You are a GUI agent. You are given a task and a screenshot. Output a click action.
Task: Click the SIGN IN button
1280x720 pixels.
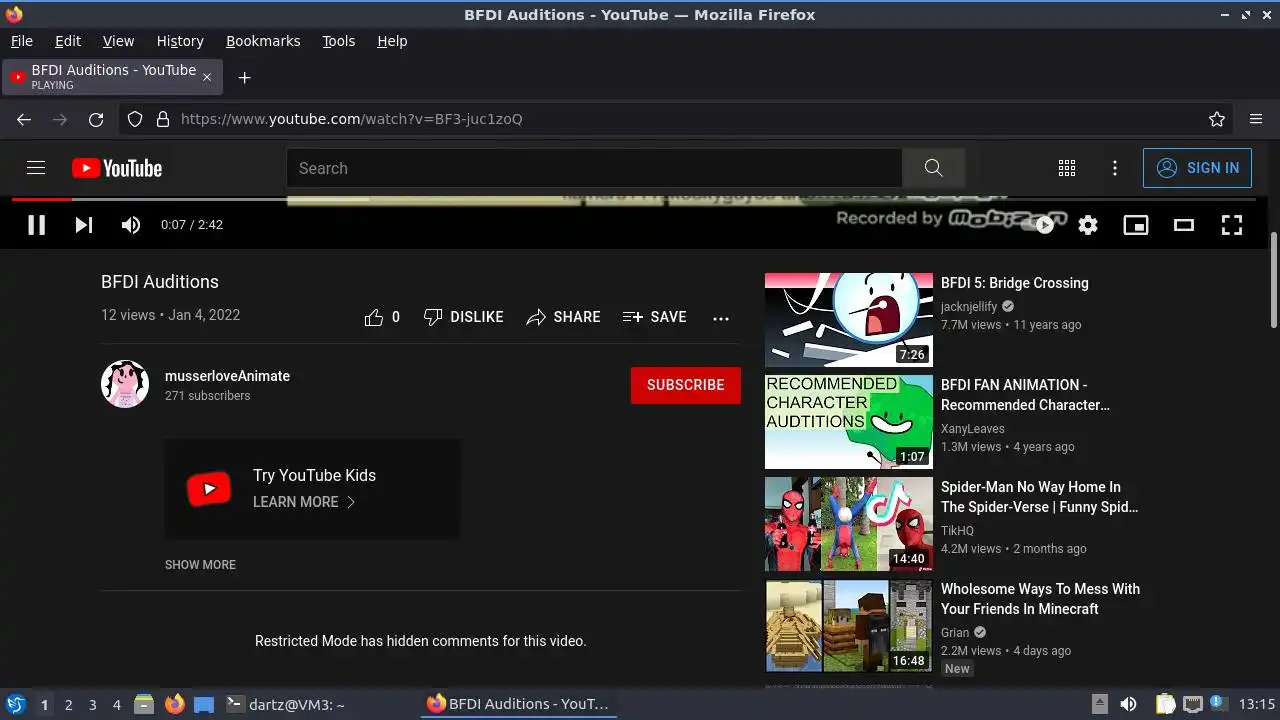coord(1197,168)
